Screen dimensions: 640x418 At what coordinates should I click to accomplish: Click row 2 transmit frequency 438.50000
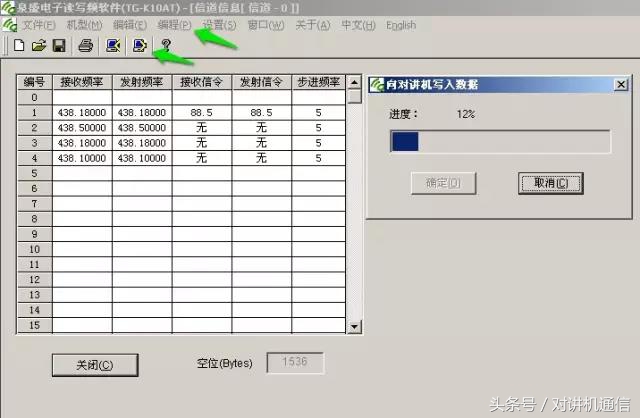pos(142,128)
